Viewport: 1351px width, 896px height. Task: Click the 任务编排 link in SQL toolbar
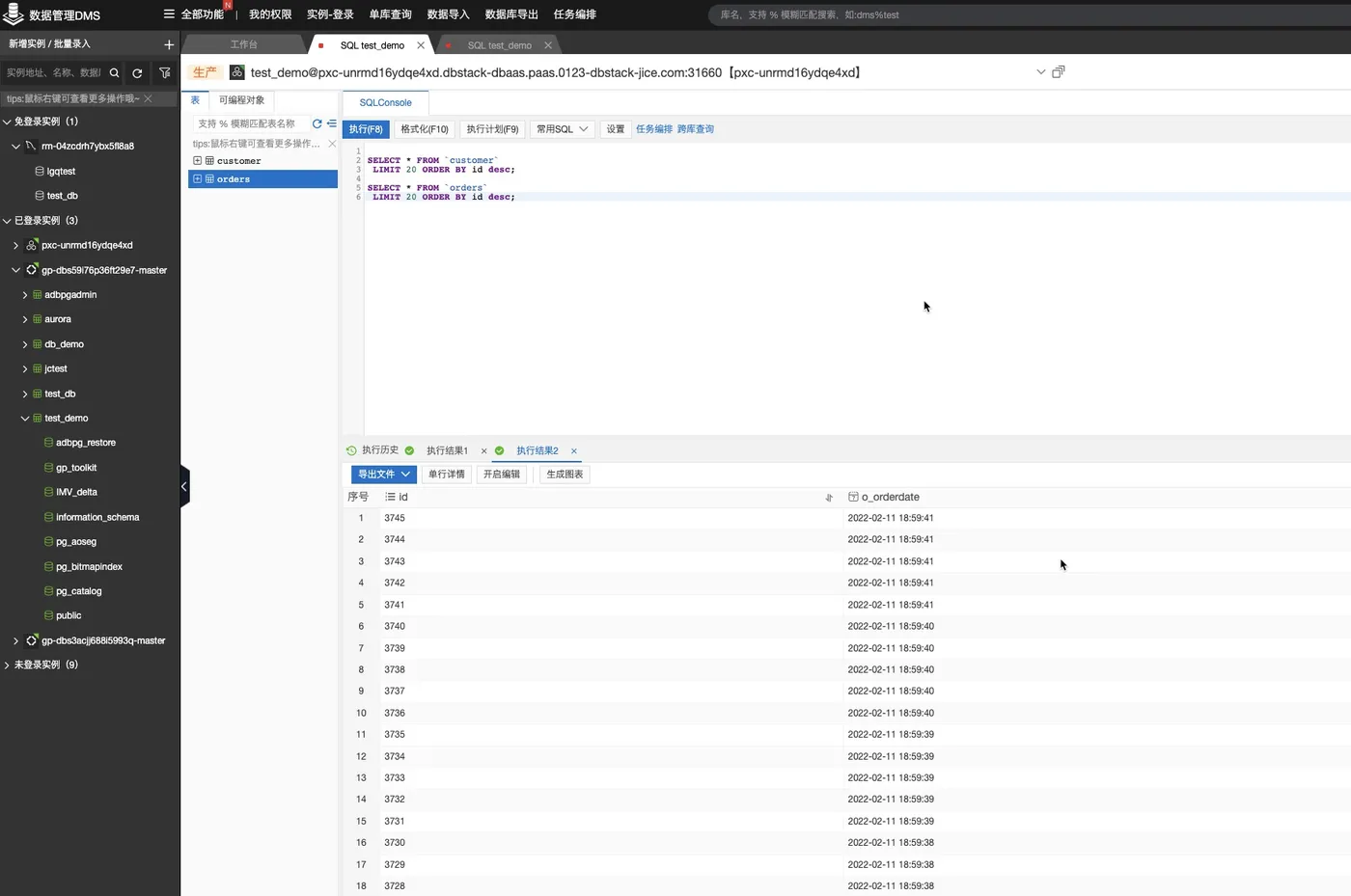pyautogui.click(x=654, y=129)
